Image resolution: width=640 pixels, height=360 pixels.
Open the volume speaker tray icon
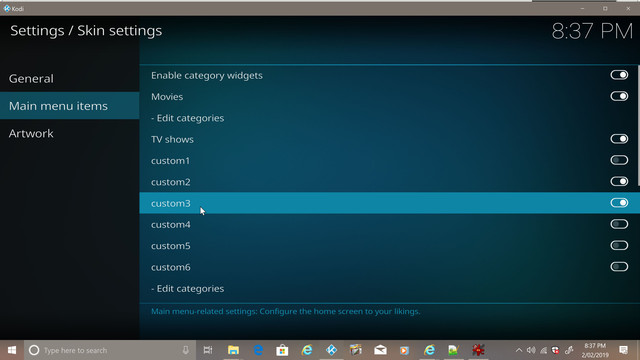click(x=531, y=350)
